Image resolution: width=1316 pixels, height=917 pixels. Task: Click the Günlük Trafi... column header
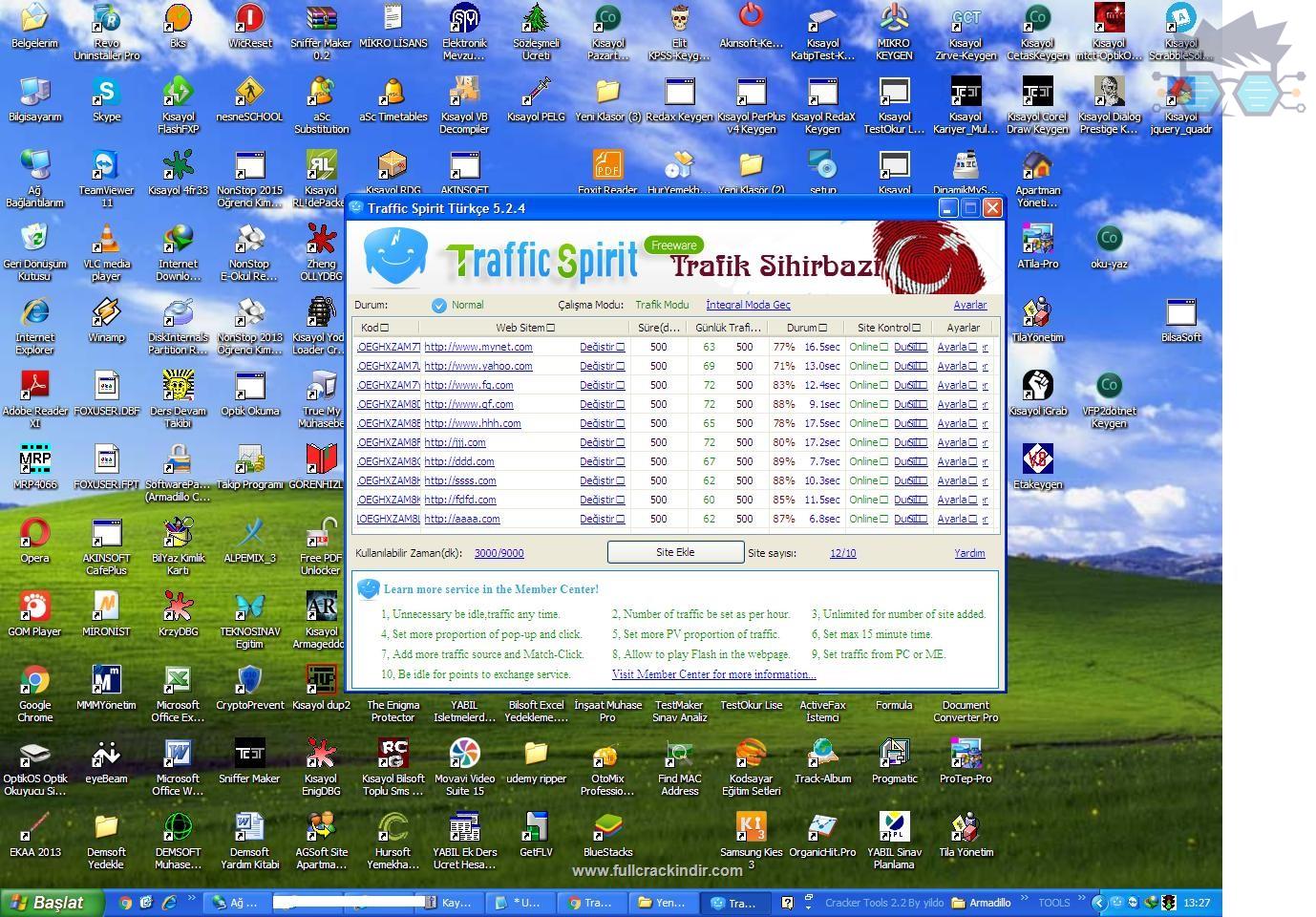pyautogui.click(x=728, y=328)
